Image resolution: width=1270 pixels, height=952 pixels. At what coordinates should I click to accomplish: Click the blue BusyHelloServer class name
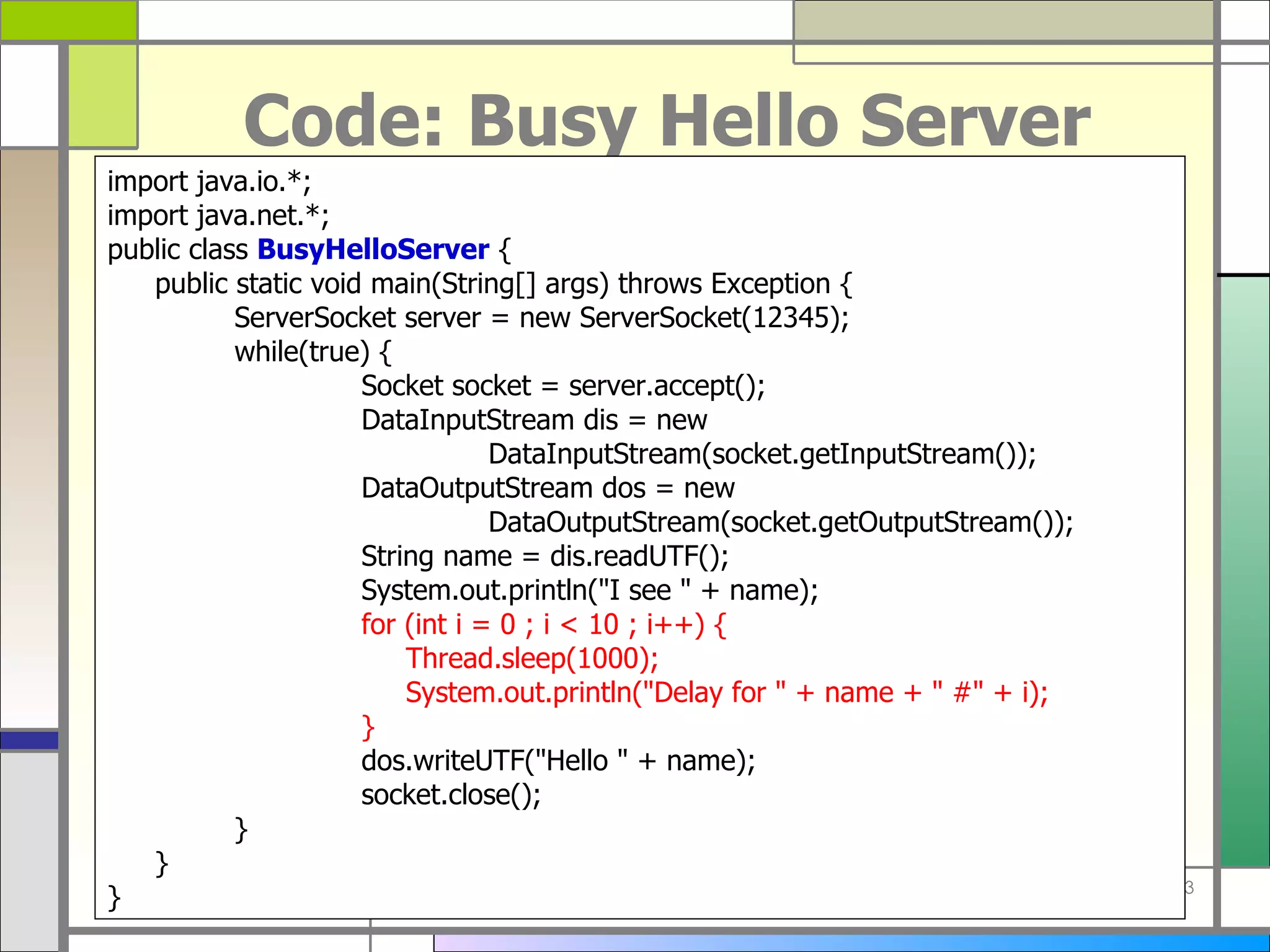pos(373,249)
